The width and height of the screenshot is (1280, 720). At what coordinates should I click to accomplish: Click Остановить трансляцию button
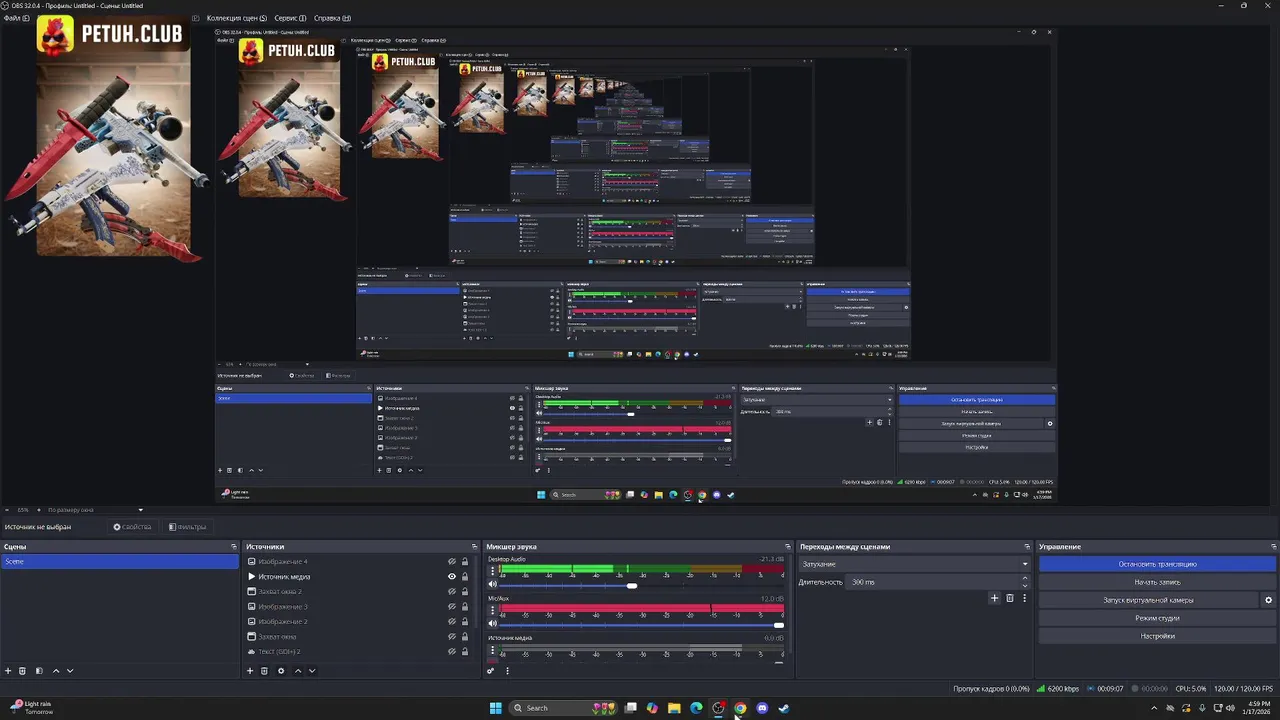coord(1157,564)
